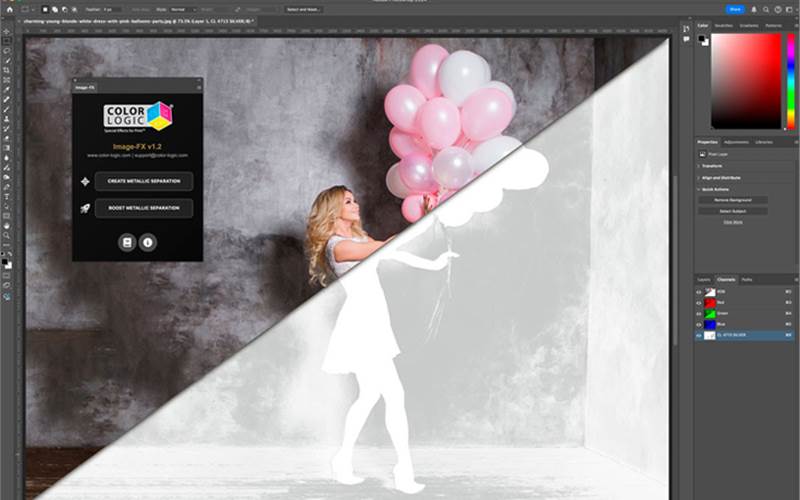Select the Eraser tool
The width and height of the screenshot is (800, 500).
click(x=7, y=138)
